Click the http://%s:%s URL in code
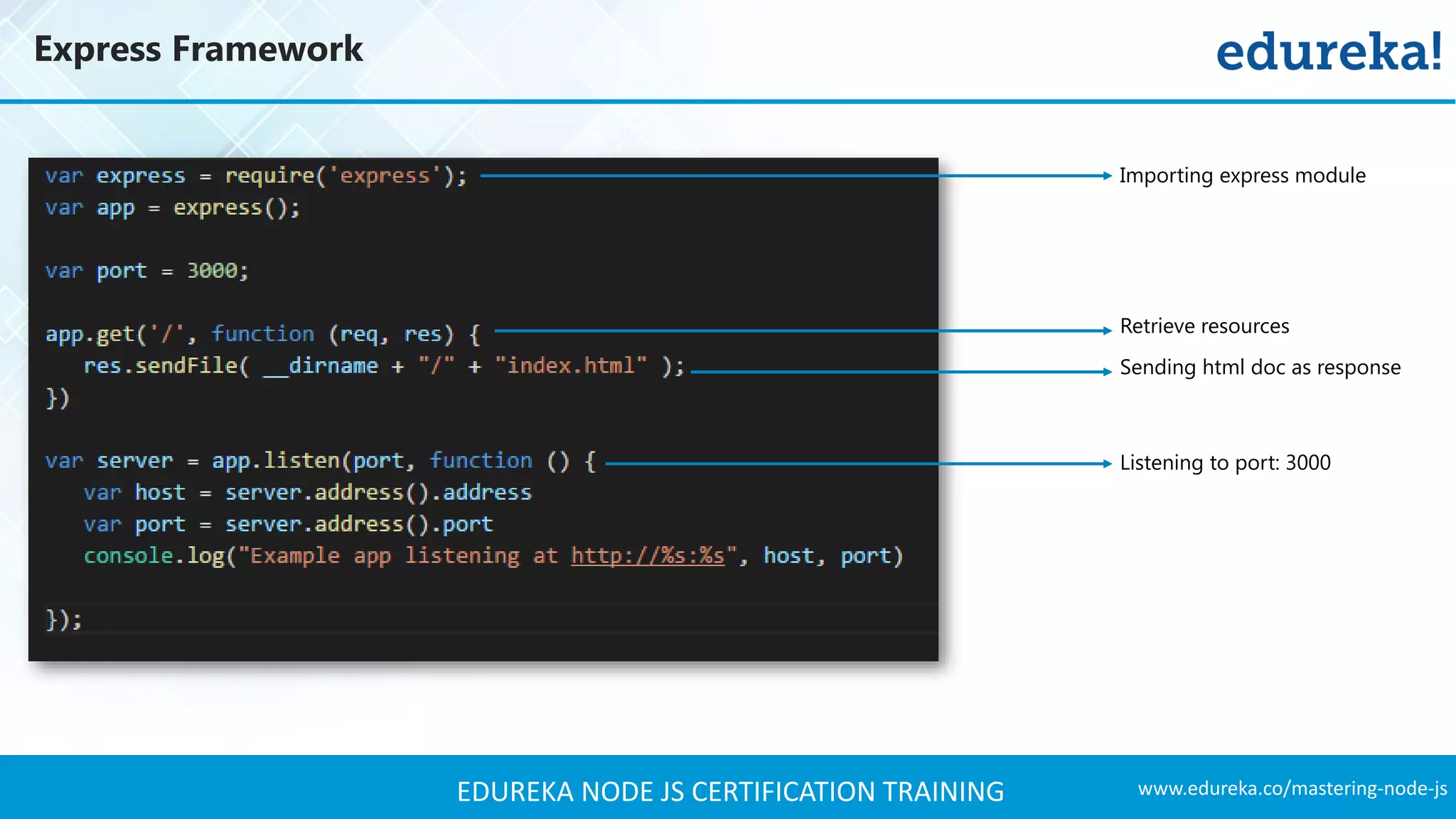1456x819 pixels. click(x=648, y=556)
